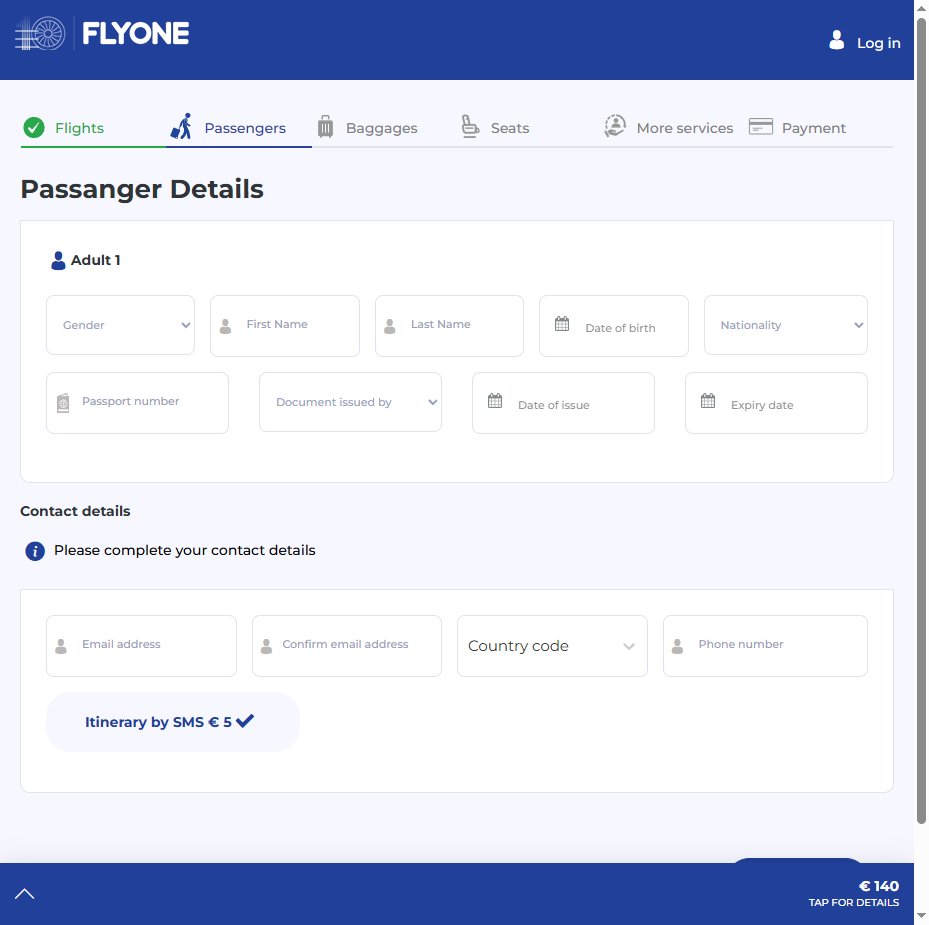Click the Log in link

(878, 43)
